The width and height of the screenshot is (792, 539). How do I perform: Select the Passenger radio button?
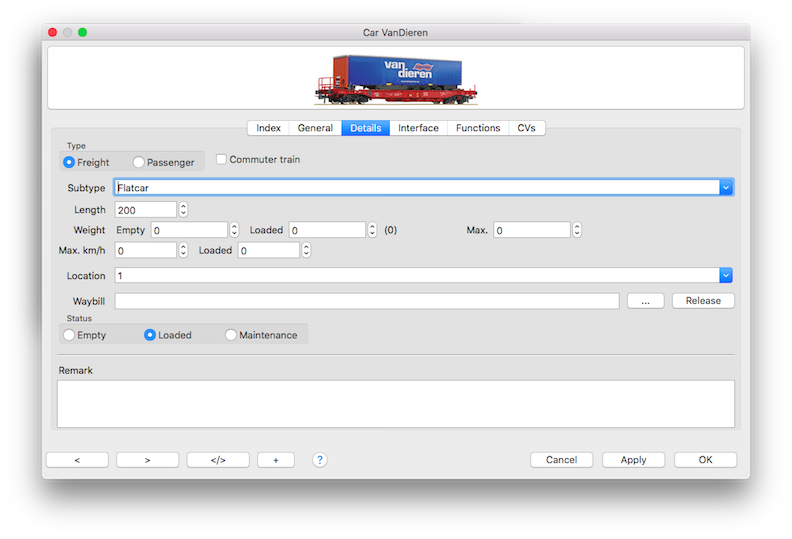[x=139, y=162]
